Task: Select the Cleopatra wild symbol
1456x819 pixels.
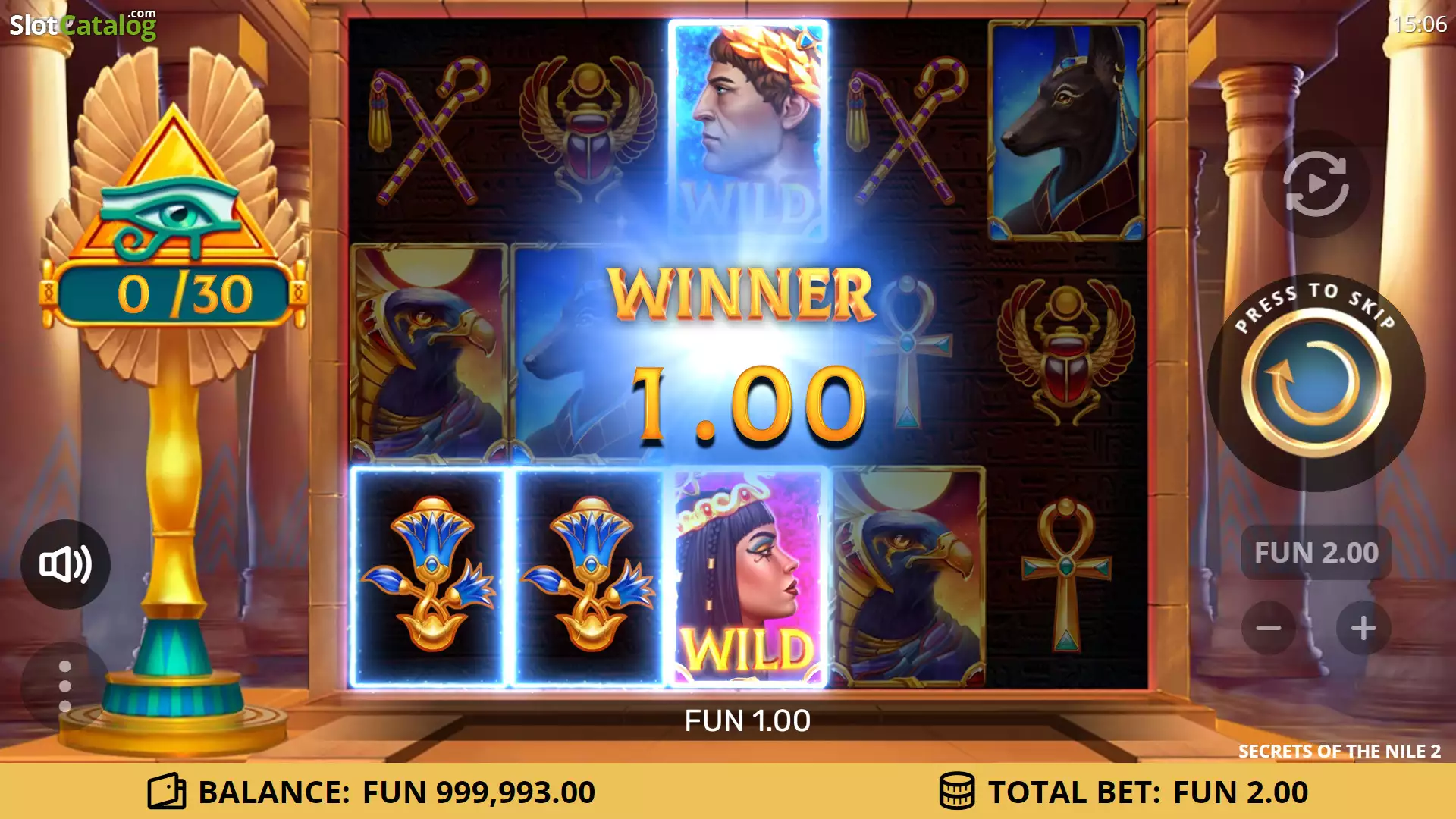Action: (x=748, y=576)
